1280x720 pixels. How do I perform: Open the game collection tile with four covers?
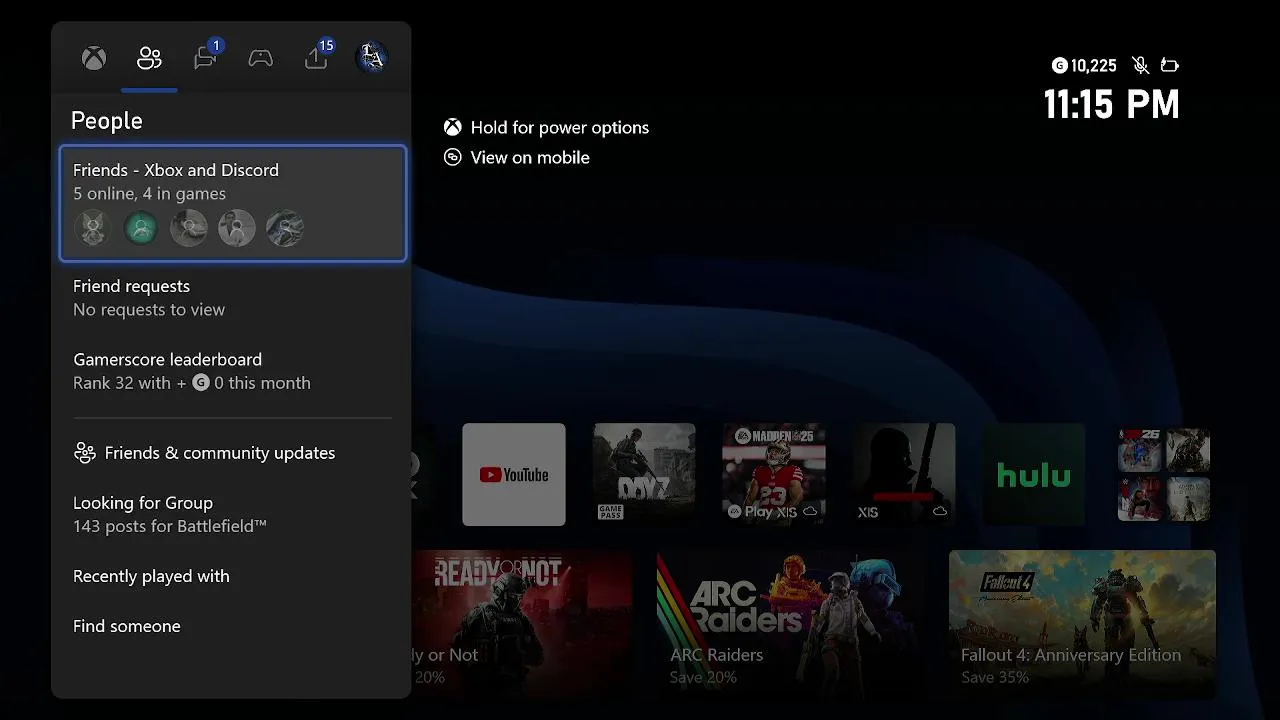click(x=1164, y=475)
